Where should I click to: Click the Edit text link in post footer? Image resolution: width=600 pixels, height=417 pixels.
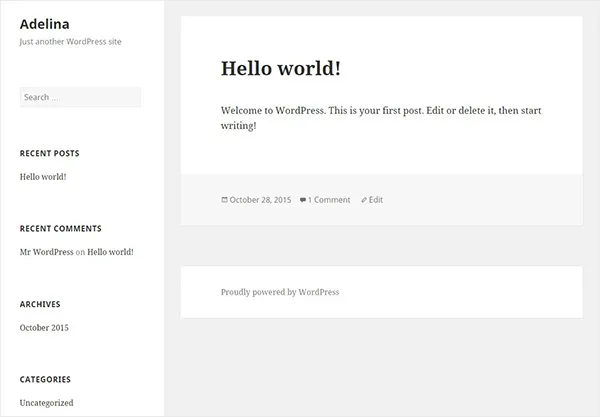coord(376,200)
